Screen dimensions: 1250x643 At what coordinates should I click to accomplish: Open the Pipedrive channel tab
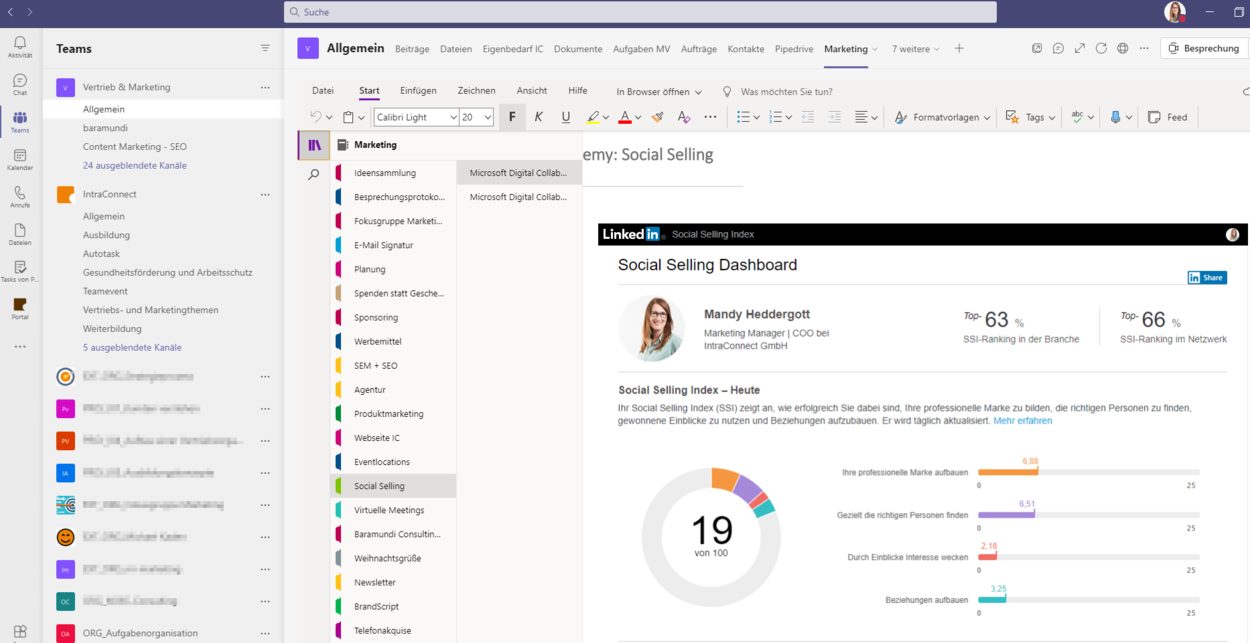coord(794,49)
